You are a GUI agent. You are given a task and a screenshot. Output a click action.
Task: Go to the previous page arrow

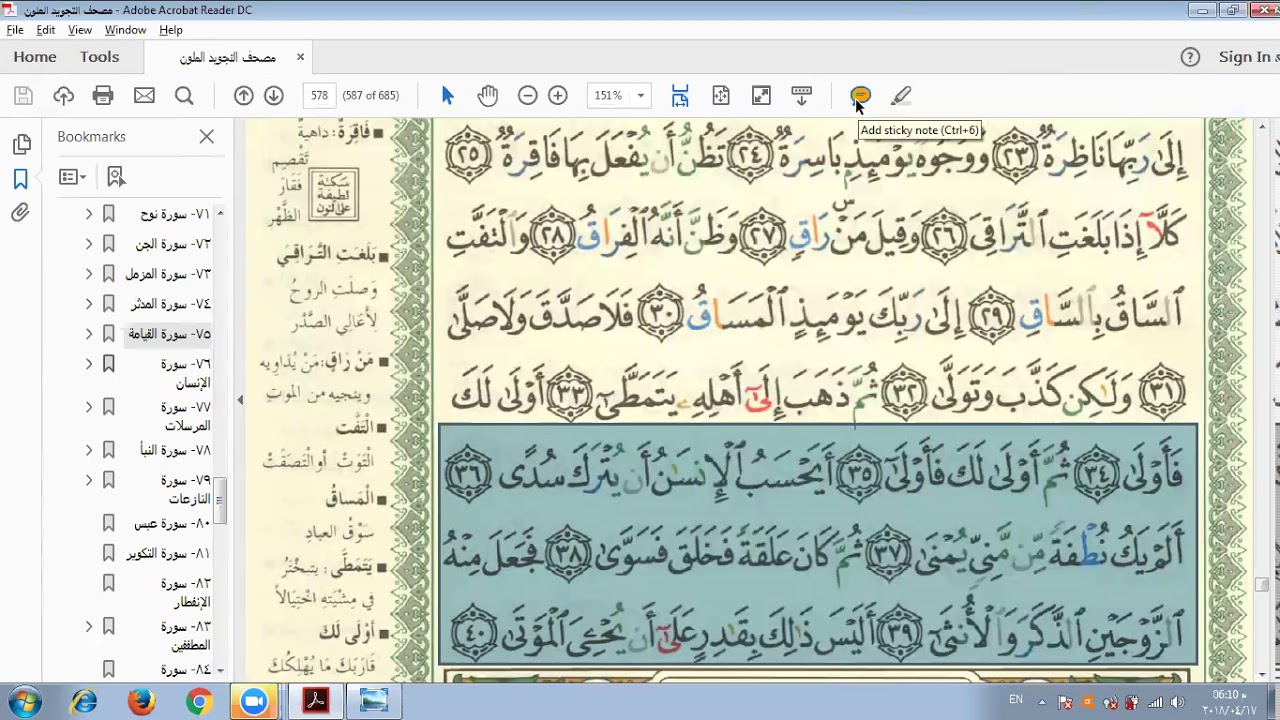click(243, 96)
